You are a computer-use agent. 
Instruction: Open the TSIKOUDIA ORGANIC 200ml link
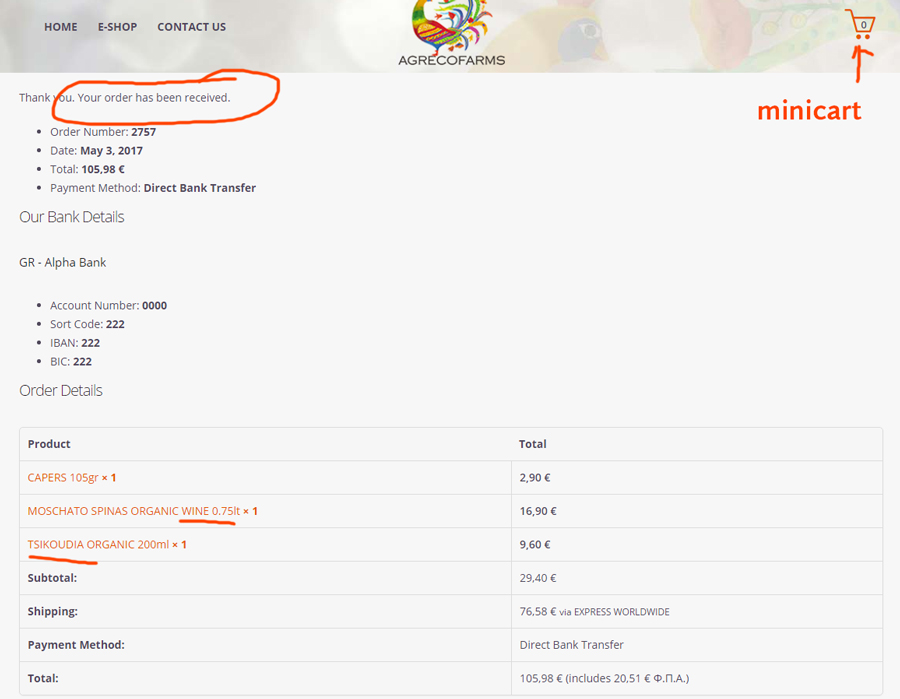pyautogui.click(x=98, y=545)
